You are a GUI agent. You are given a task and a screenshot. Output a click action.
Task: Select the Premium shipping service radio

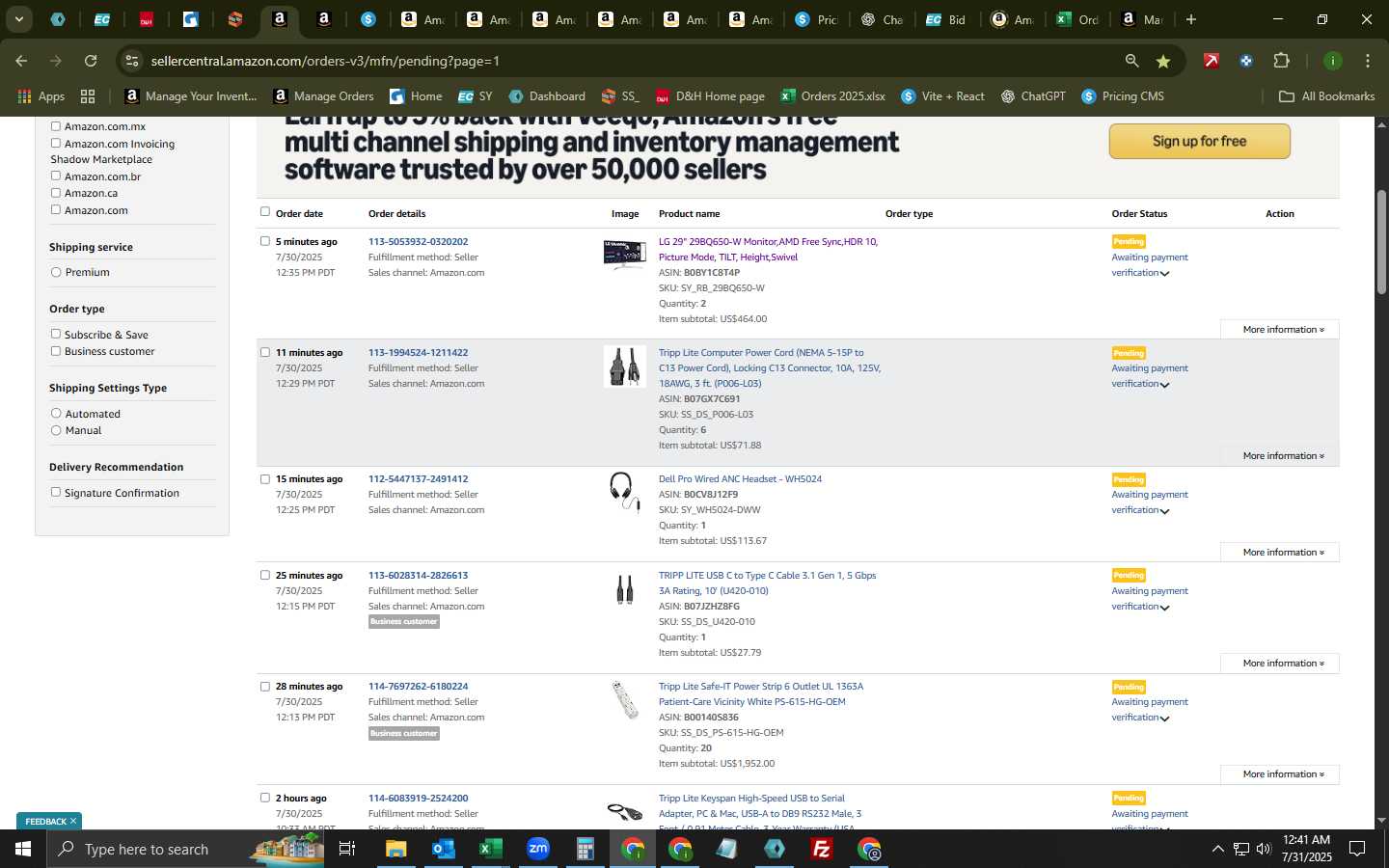56,272
